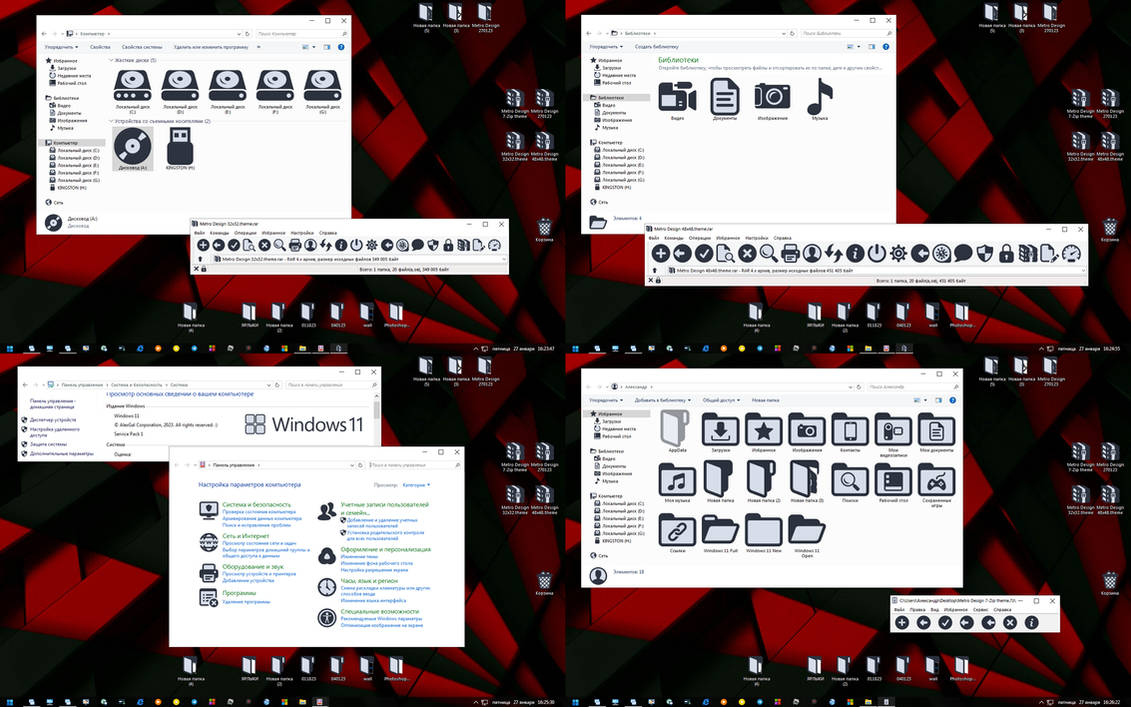Click the Add plus icon in 7-Zip window
The width and height of the screenshot is (1131, 707).
click(902, 623)
